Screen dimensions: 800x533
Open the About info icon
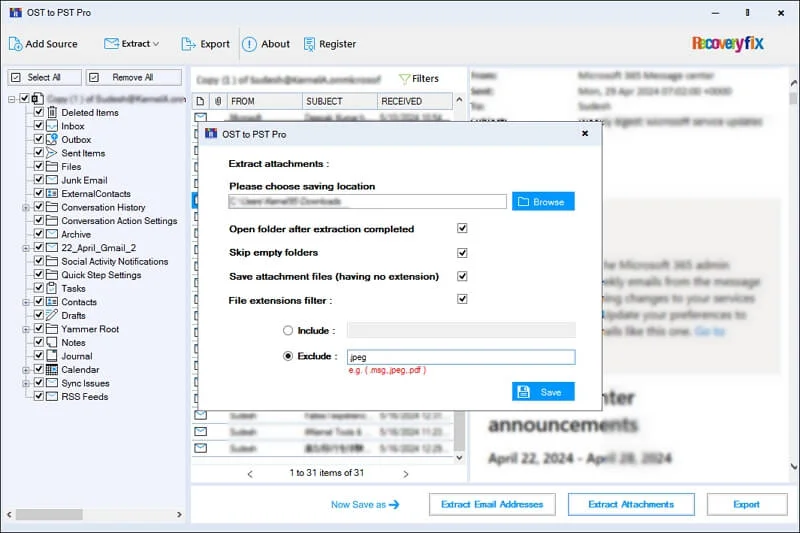point(249,44)
